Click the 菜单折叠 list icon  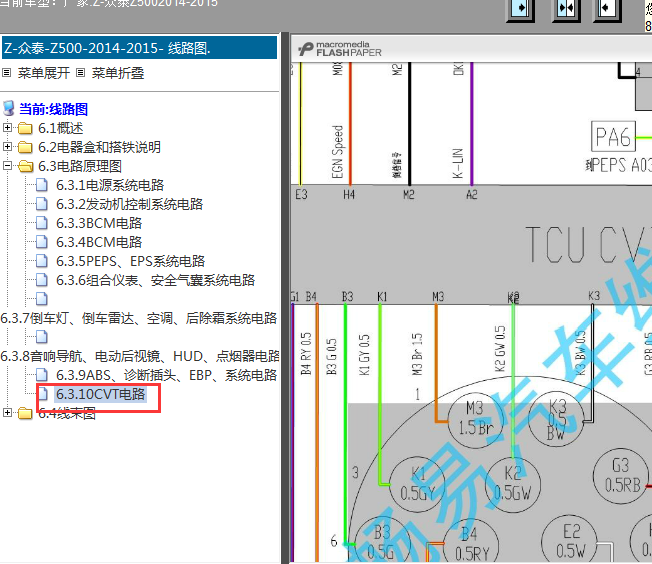pyautogui.click(x=81, y=73)
